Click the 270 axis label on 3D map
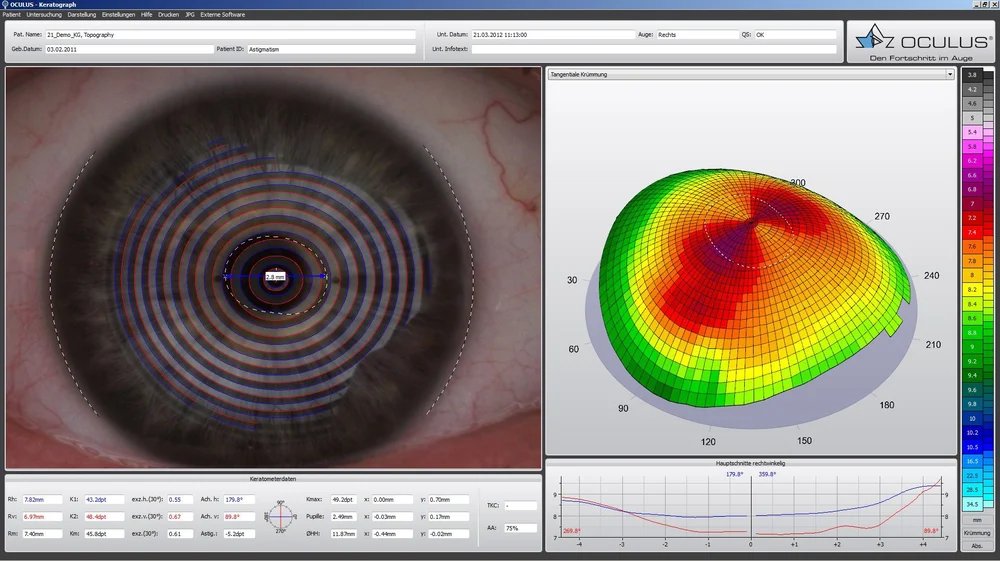This screenshot has width=1000, height=561. (x=882, y=216)
